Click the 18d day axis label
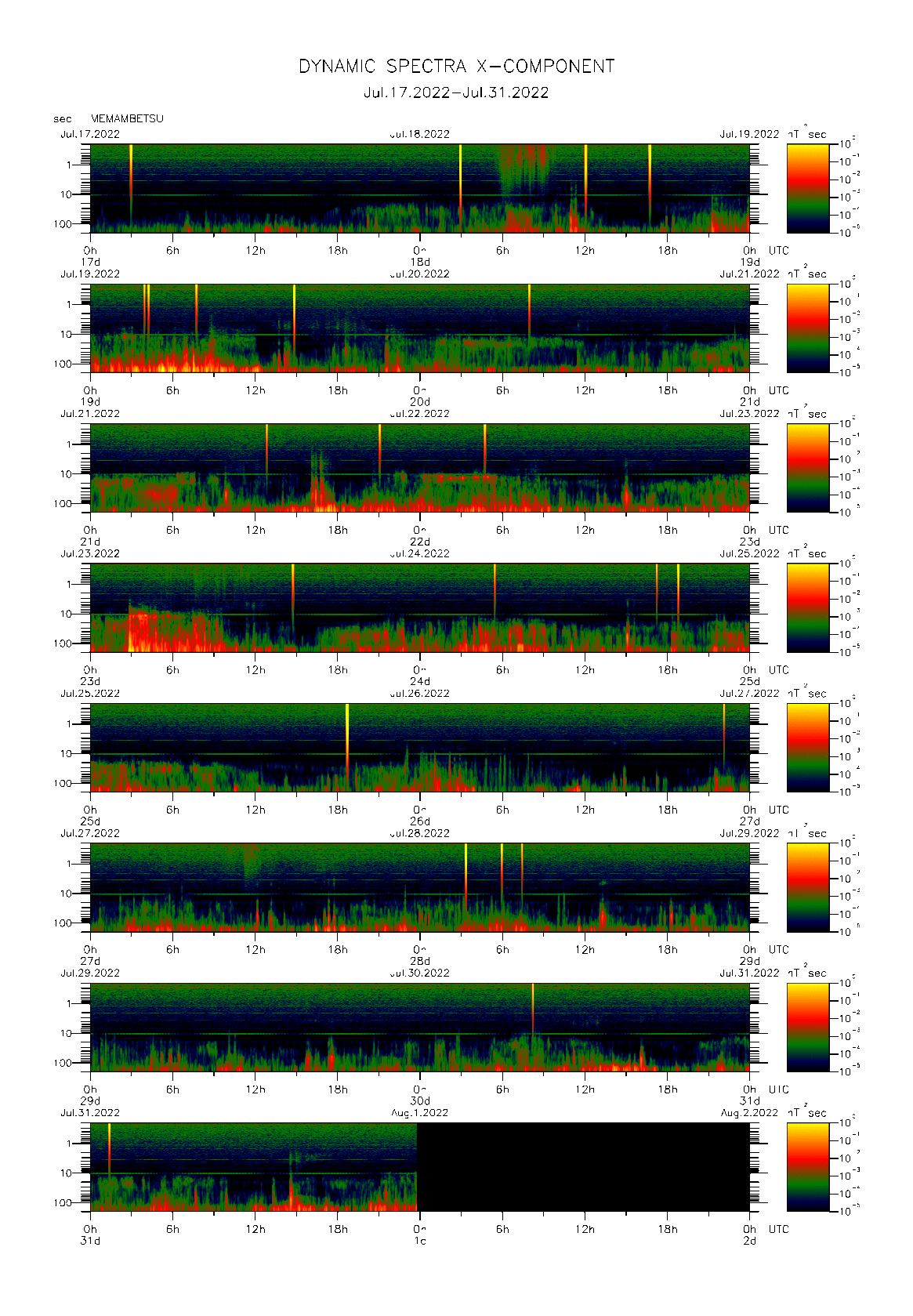This screenshot has width=913, height=1316. (x=420, y=262)
